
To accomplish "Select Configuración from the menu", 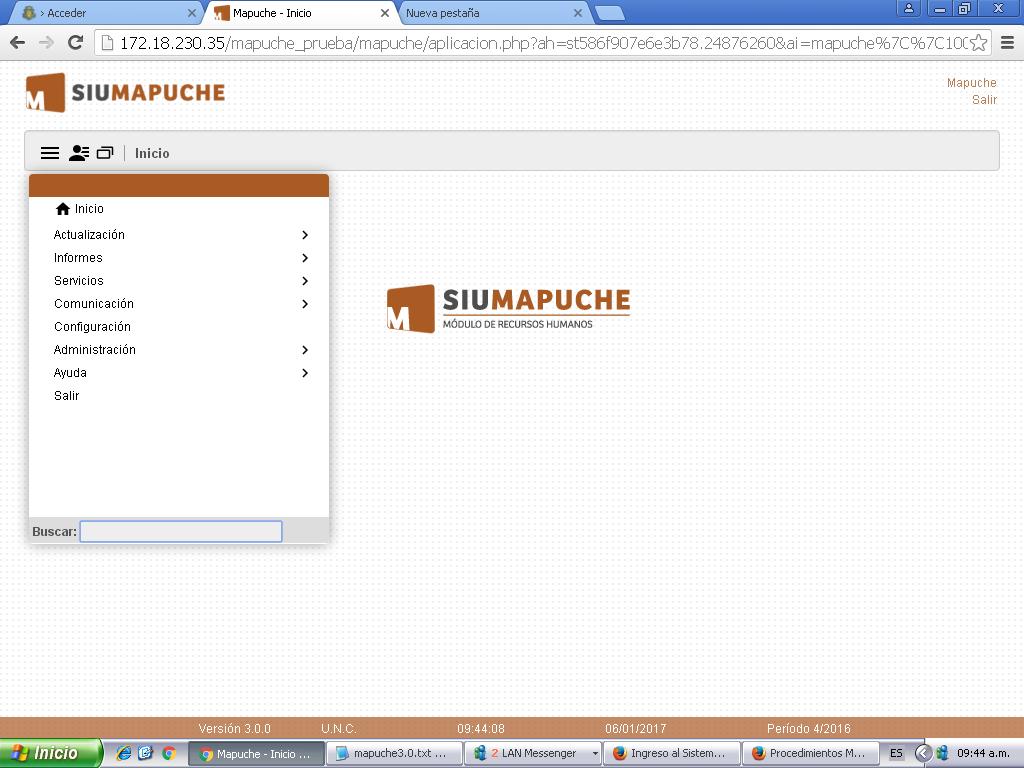I will [92, 327].
